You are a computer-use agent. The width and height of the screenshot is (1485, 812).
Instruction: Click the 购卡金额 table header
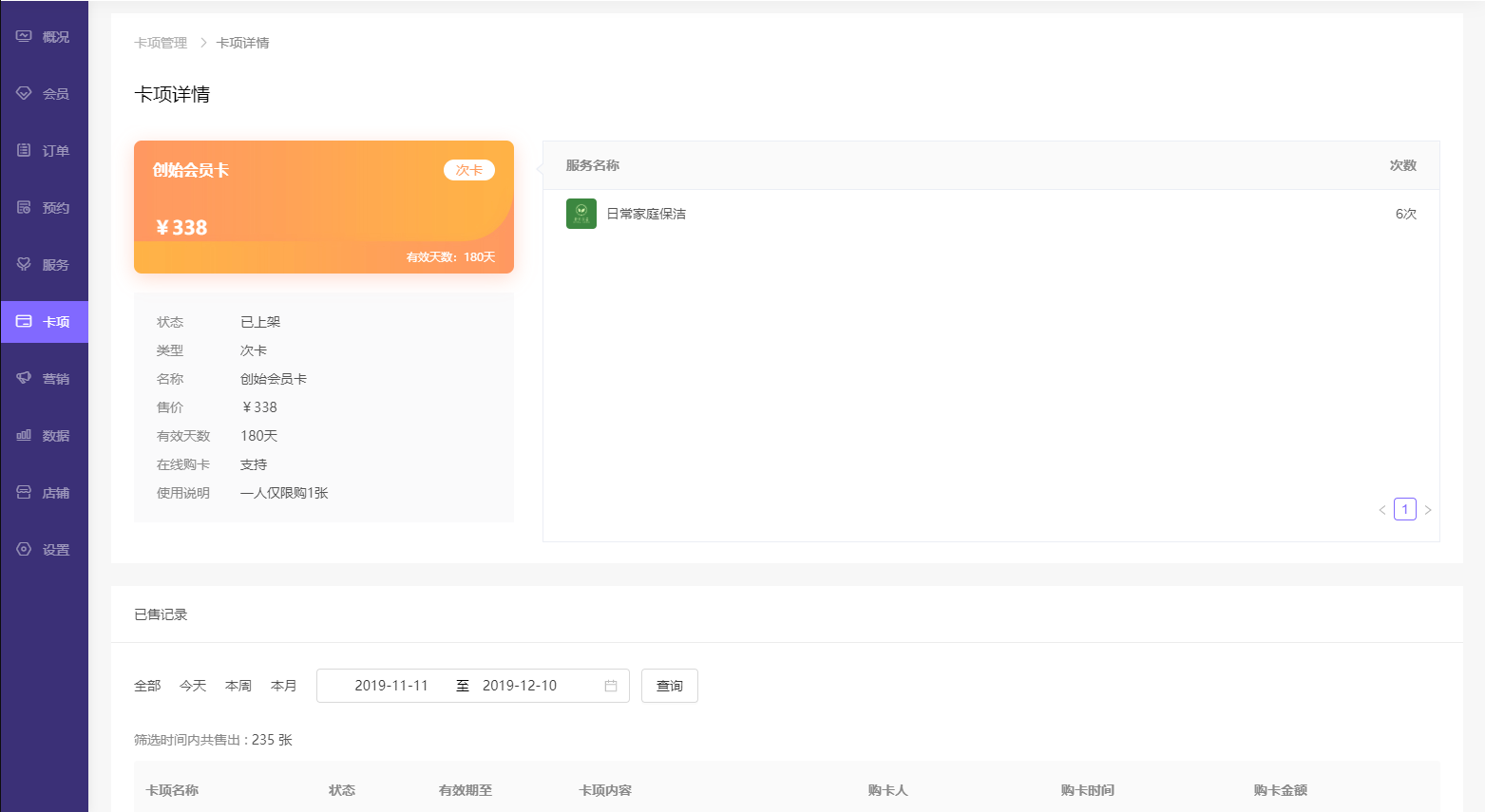1281,790
